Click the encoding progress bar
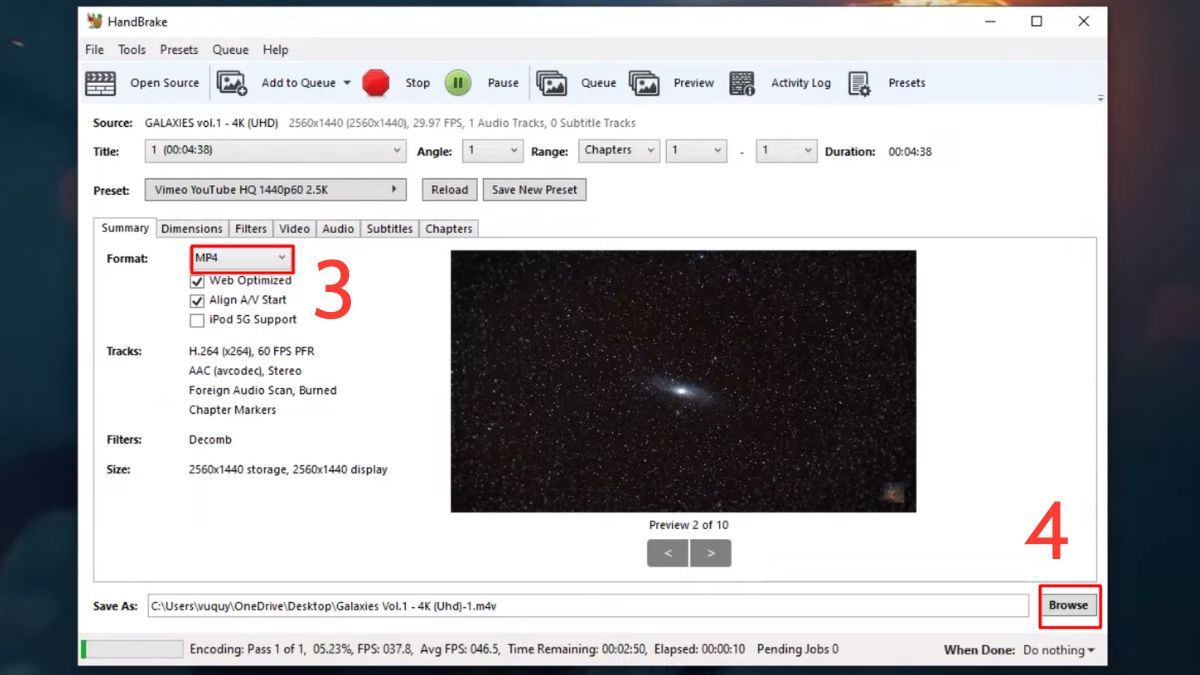1200x675 pixels. (x=132, y=650)
